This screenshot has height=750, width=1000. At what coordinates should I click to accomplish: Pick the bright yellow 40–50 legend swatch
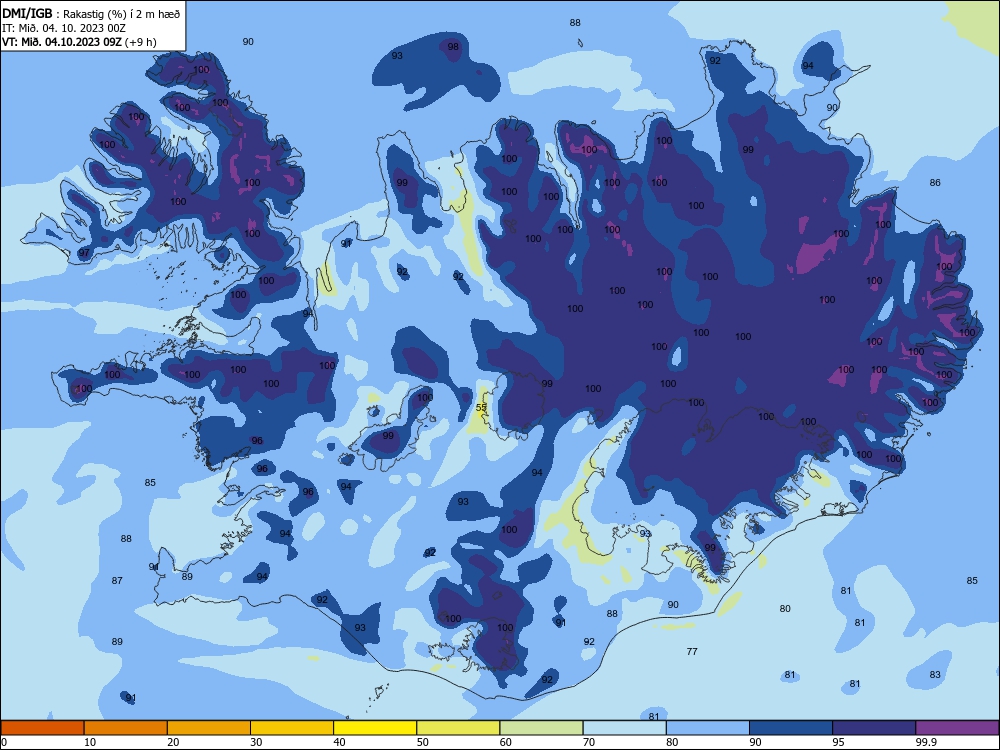tap(375, 728)
